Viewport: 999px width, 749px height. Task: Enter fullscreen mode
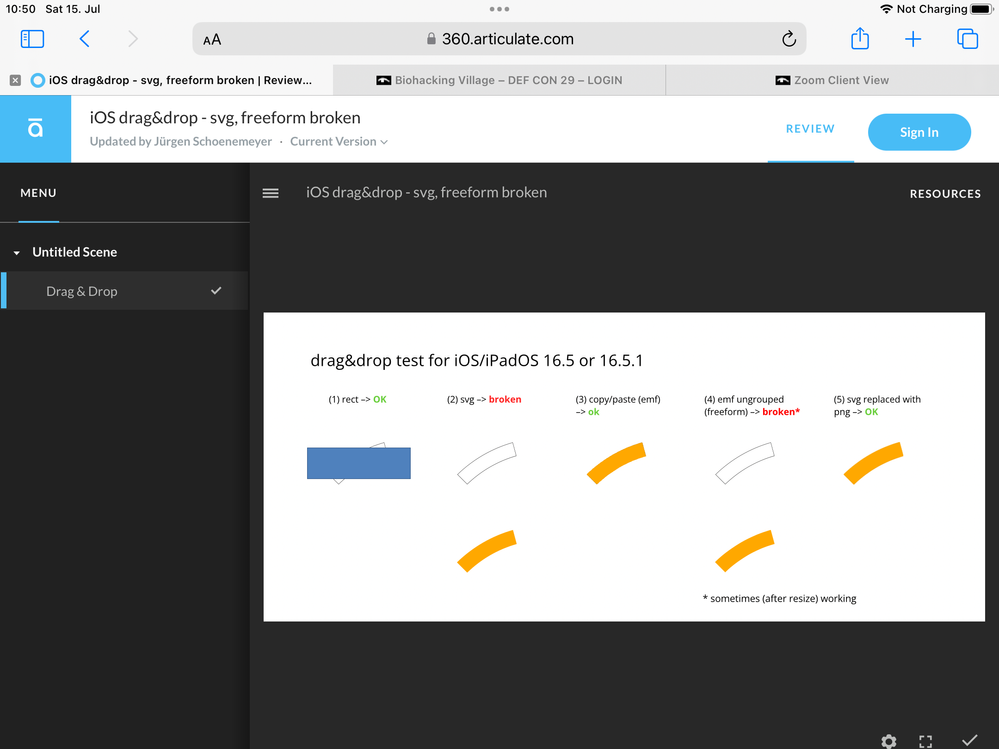point(926,741)
